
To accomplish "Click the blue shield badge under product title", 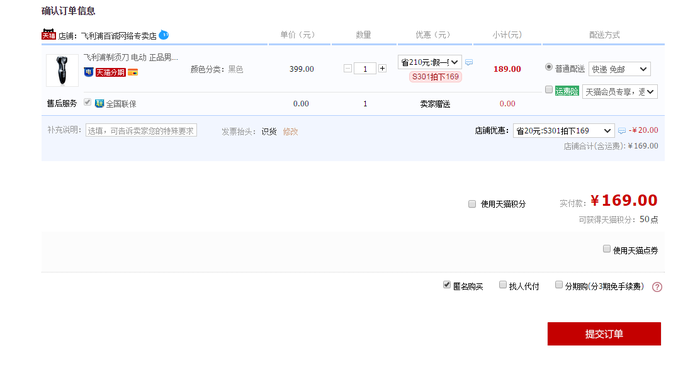I will (88, 72).
